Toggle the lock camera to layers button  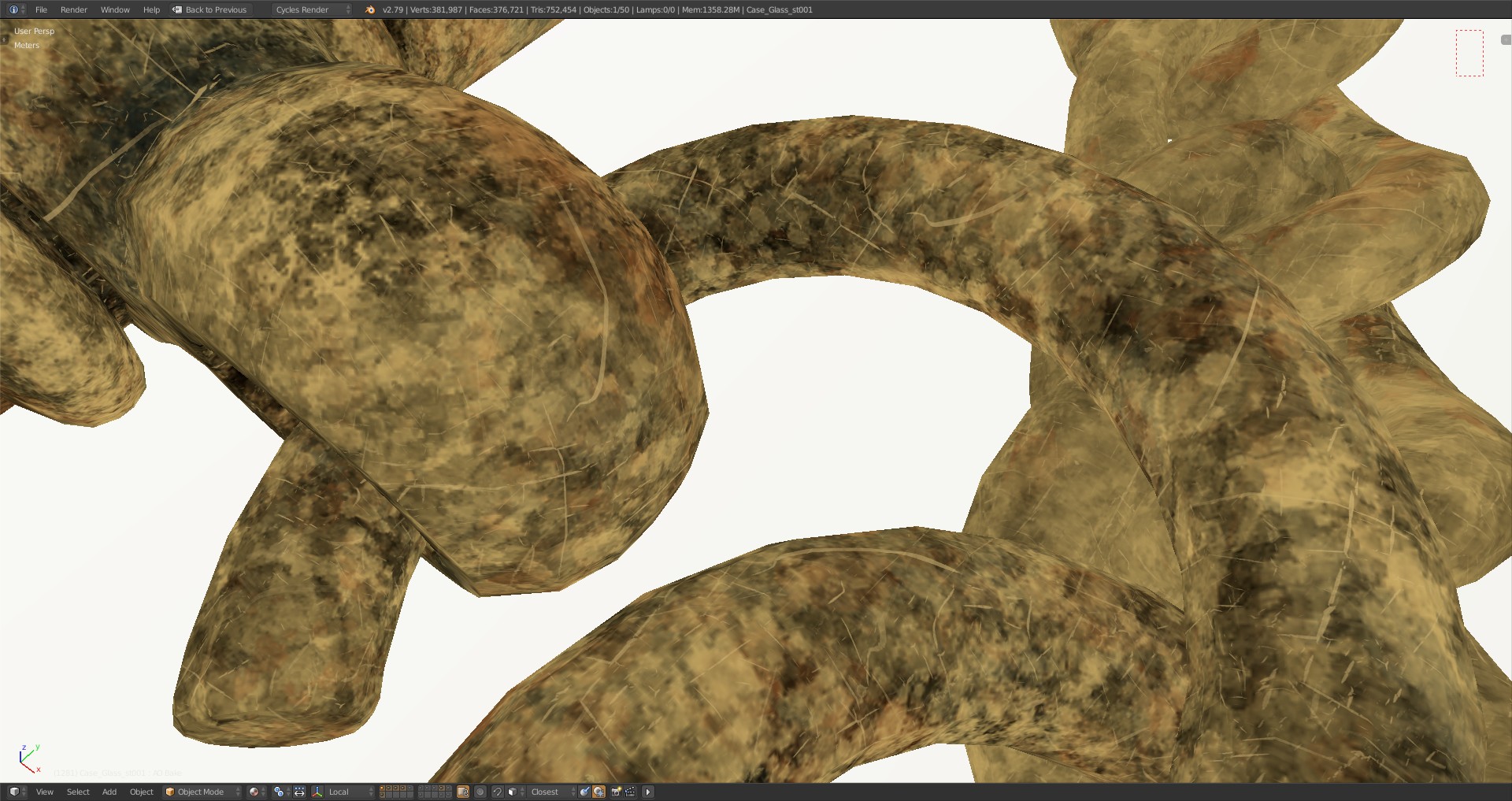[x=463, y=792]
